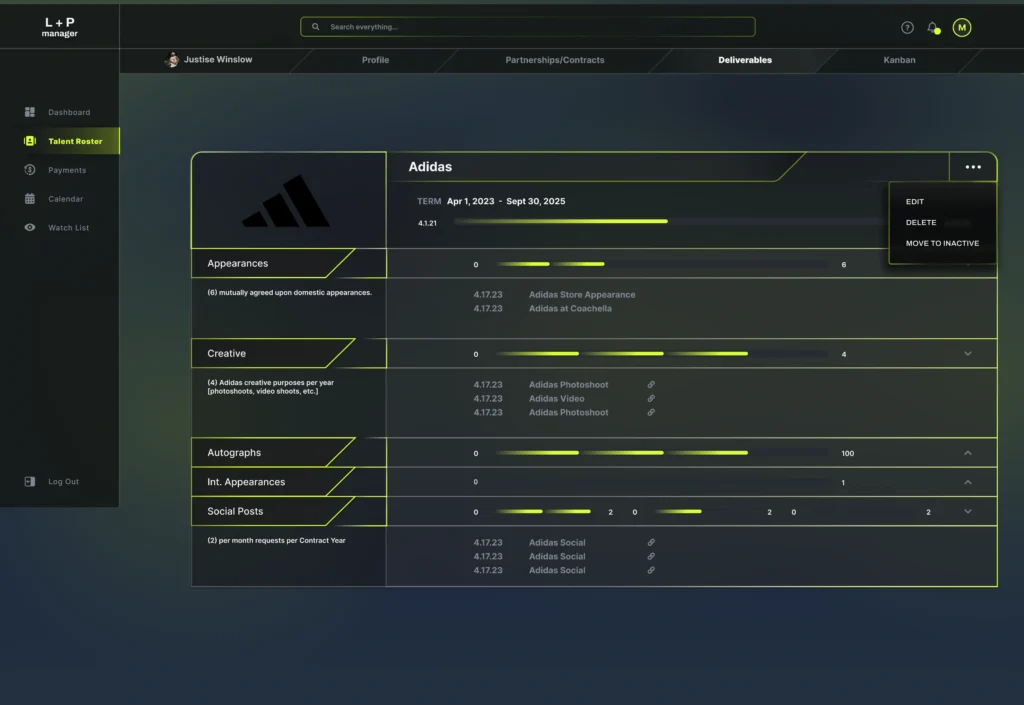Open the Dashboard icon in sidebar

tap(29, 112)
